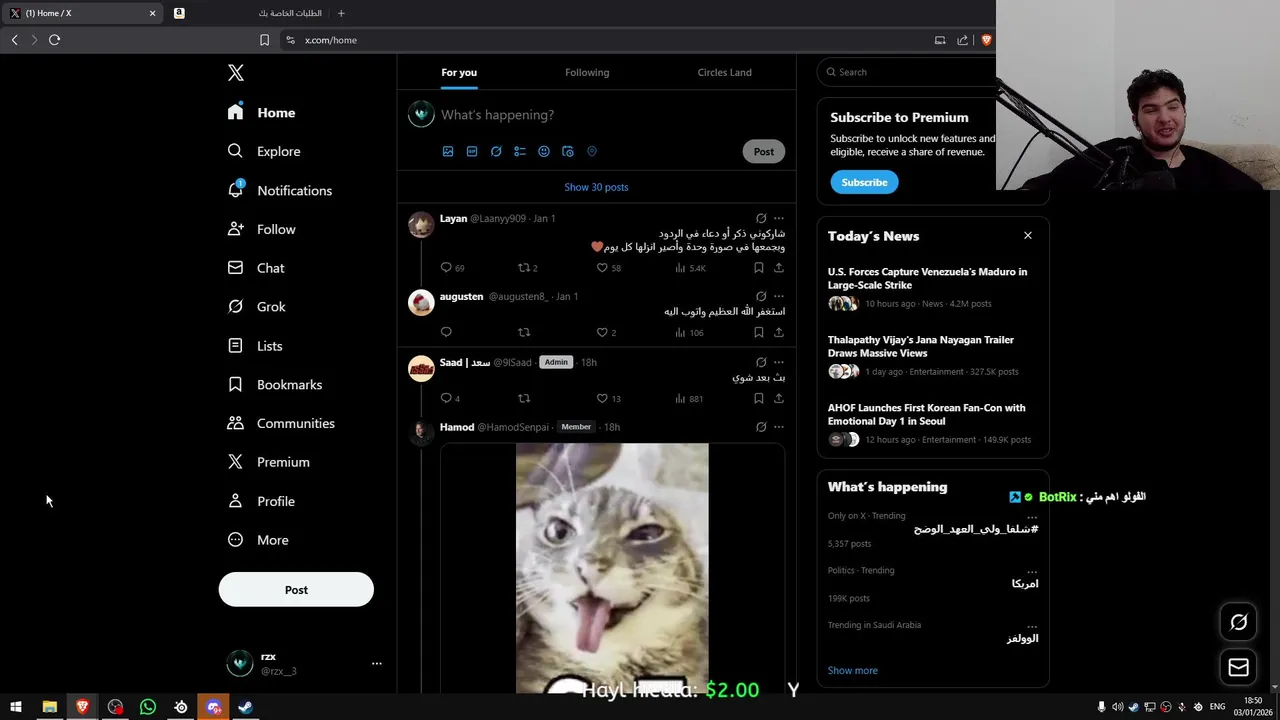Focus the What's happening compose field

[610, 115]
